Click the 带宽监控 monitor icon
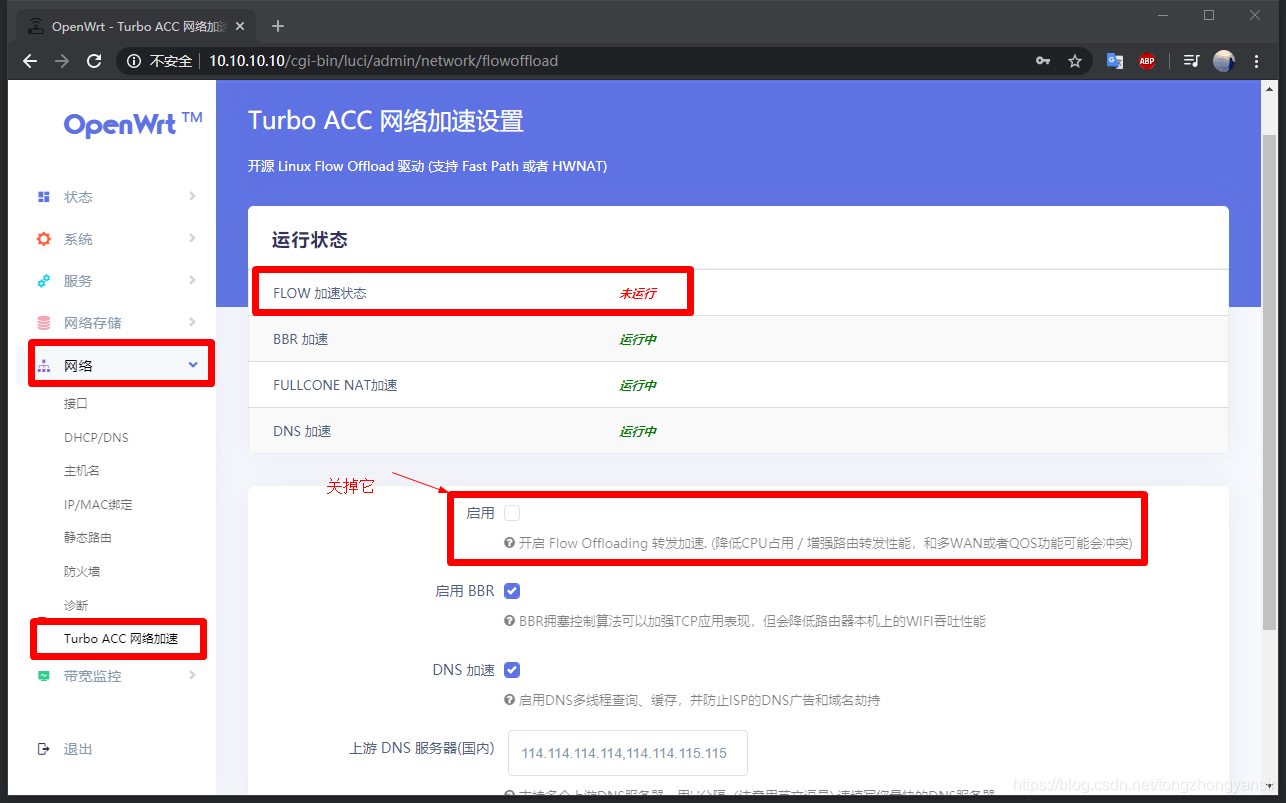 pos(43,676)
